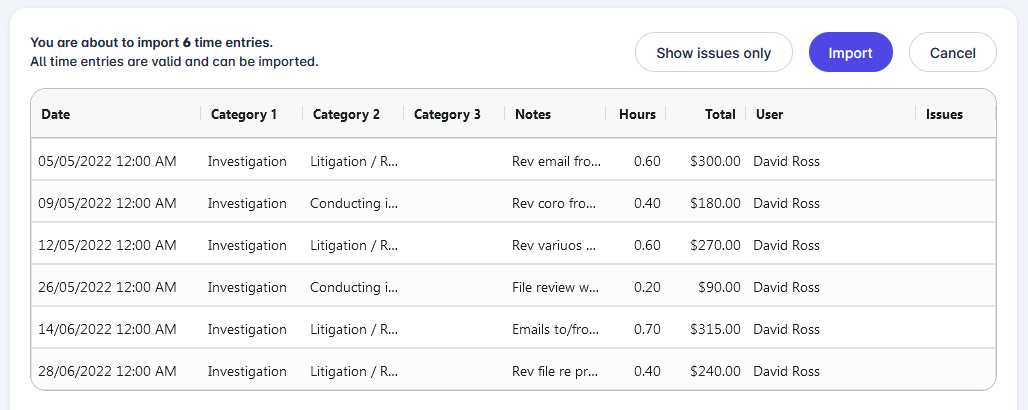Click the User column header
Viewport: 1028px width, 410px height.
pos(769,114)
